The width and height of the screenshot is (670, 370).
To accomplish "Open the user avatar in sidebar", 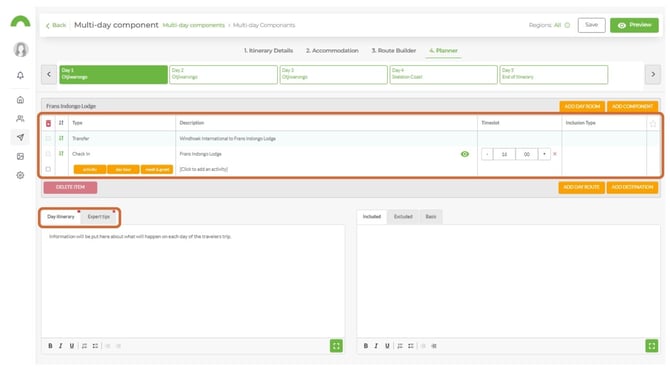I will (20, 50).
